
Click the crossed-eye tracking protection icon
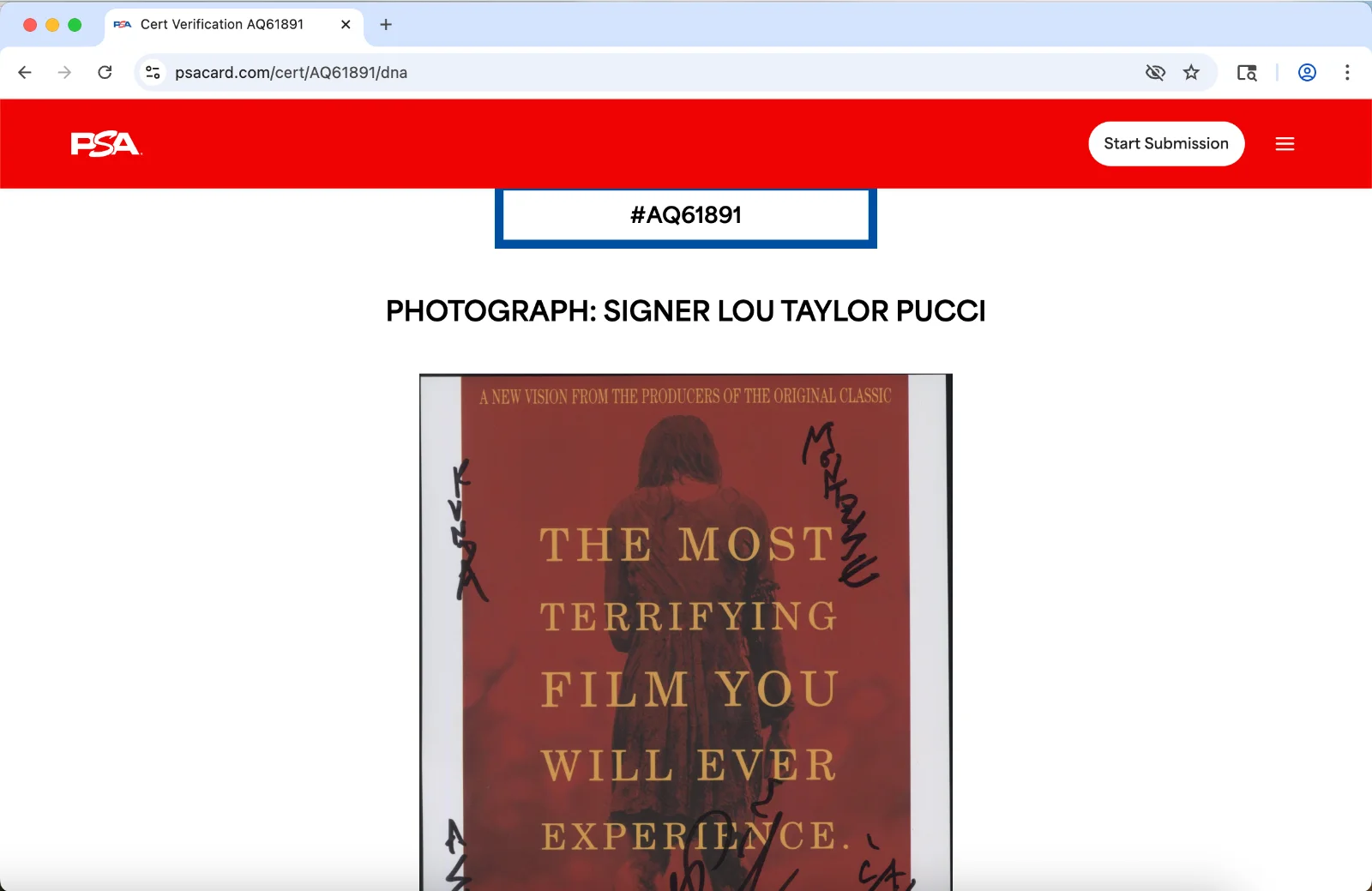(x=1155, y=73)
